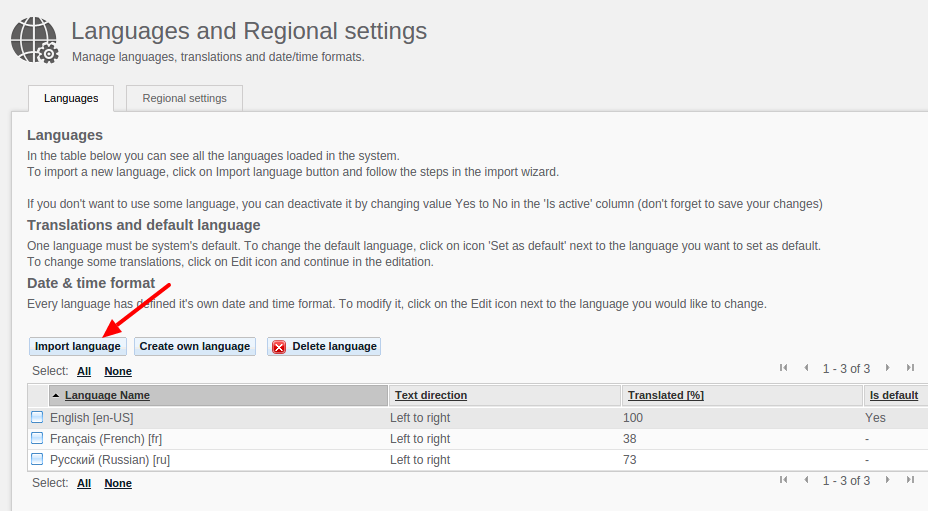Go to first page in top pager
928x511 pixels.
click(784, 368)
